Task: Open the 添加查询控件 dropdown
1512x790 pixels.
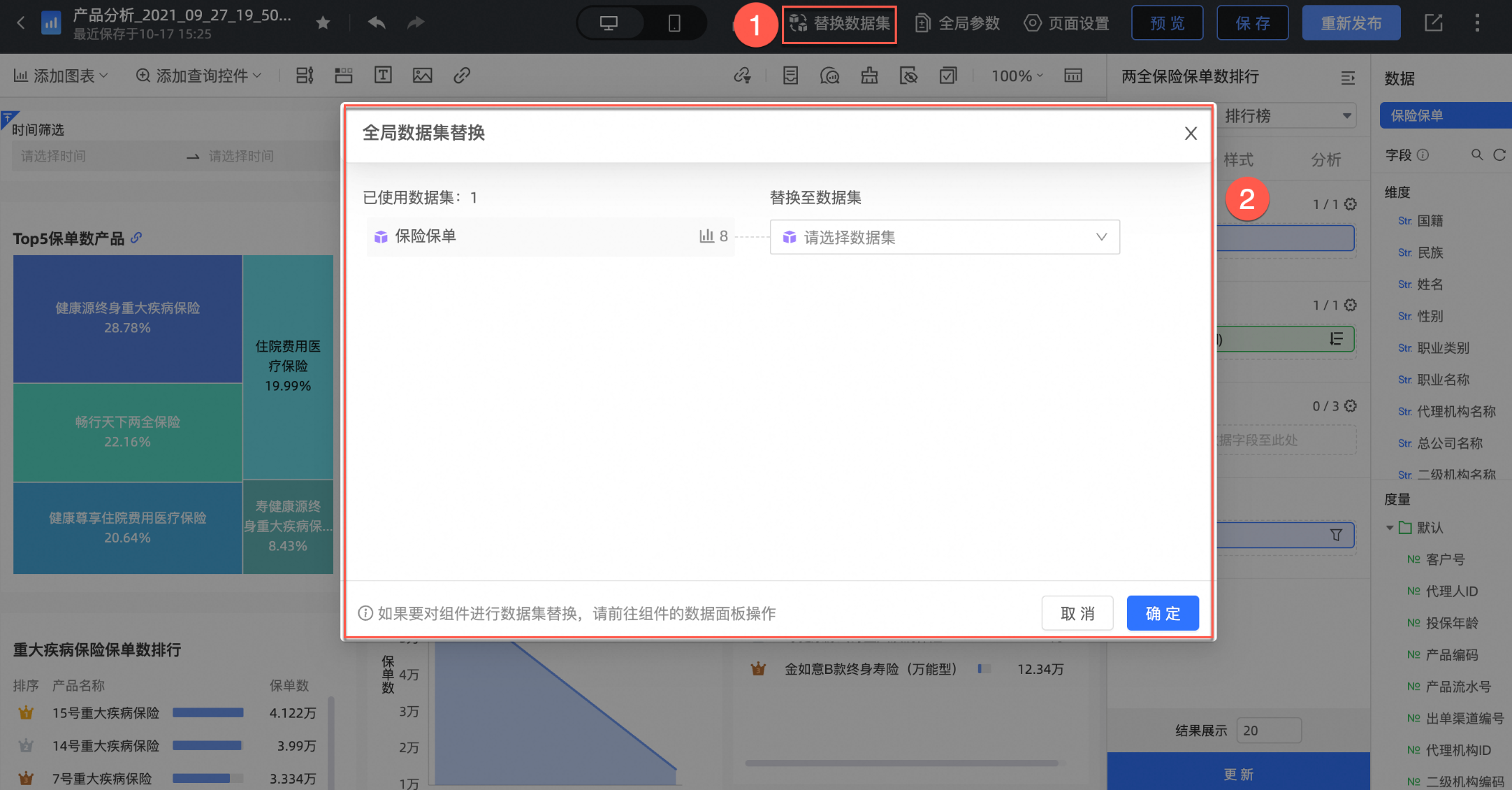Action: [x=198, y=76]
